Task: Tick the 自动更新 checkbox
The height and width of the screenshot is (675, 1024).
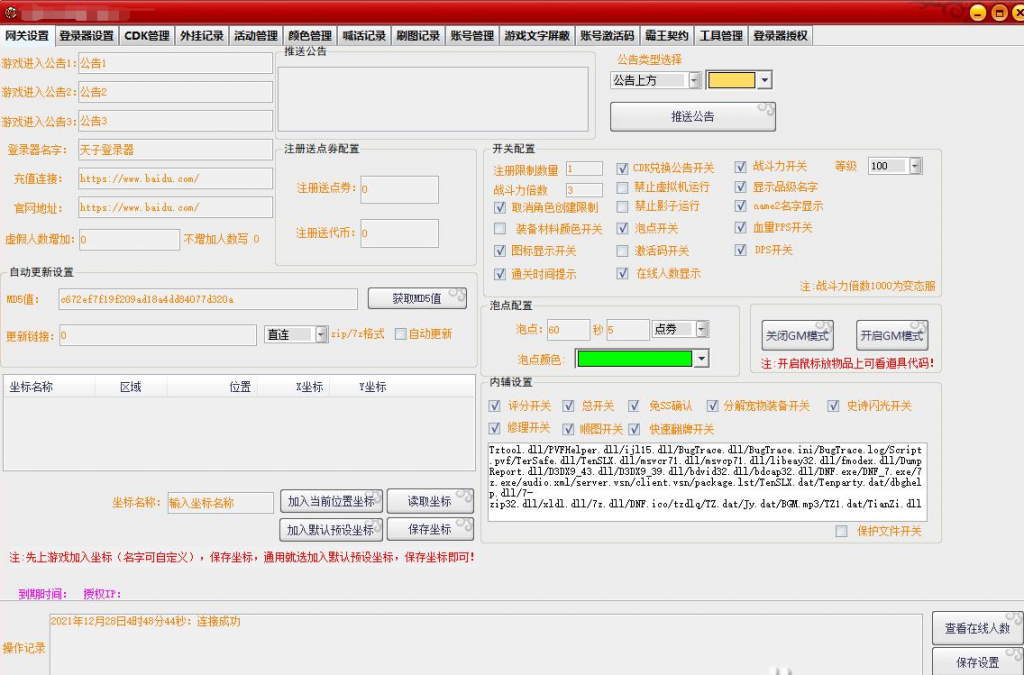Action: pos(401,334)
